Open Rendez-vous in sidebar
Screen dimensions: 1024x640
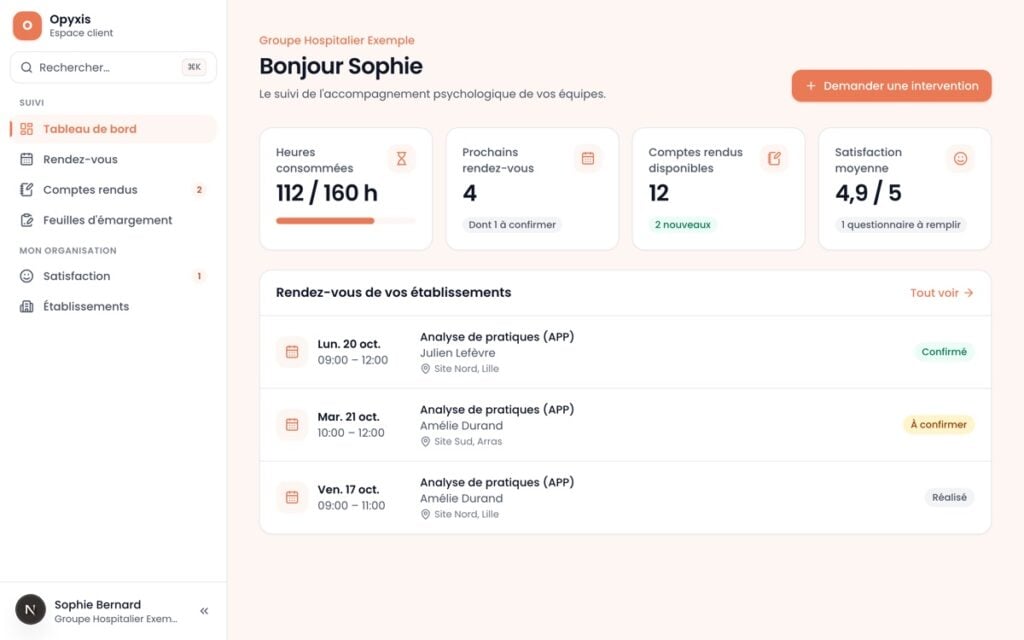[114, 159]
